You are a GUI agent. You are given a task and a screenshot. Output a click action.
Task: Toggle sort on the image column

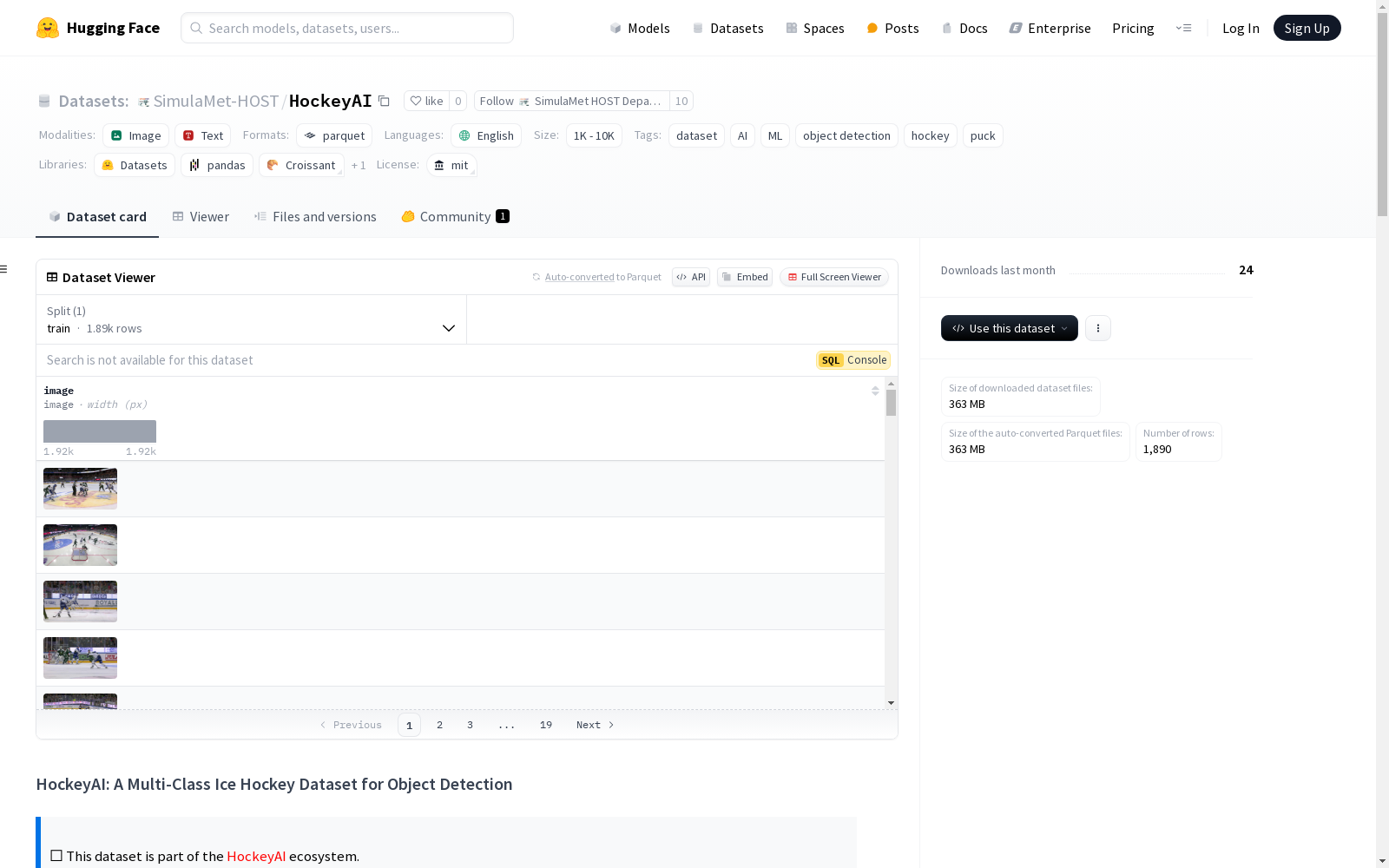click(875, 391)
